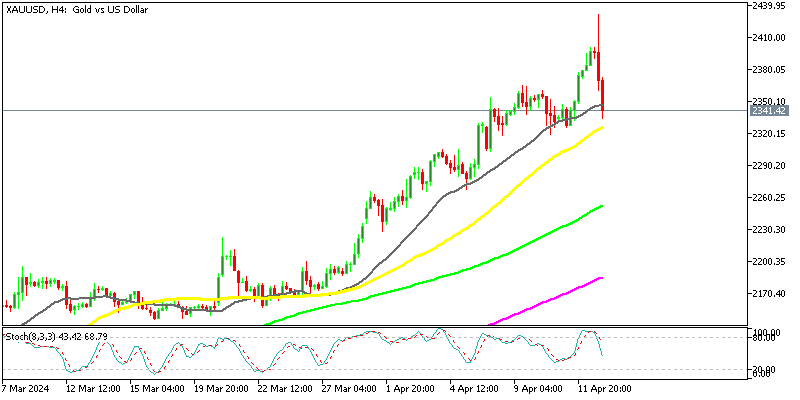This screenshot has height=400, width=800.
Task: Click the 20.00 level on the stochastic scale
Action: (x=765, y=367)
